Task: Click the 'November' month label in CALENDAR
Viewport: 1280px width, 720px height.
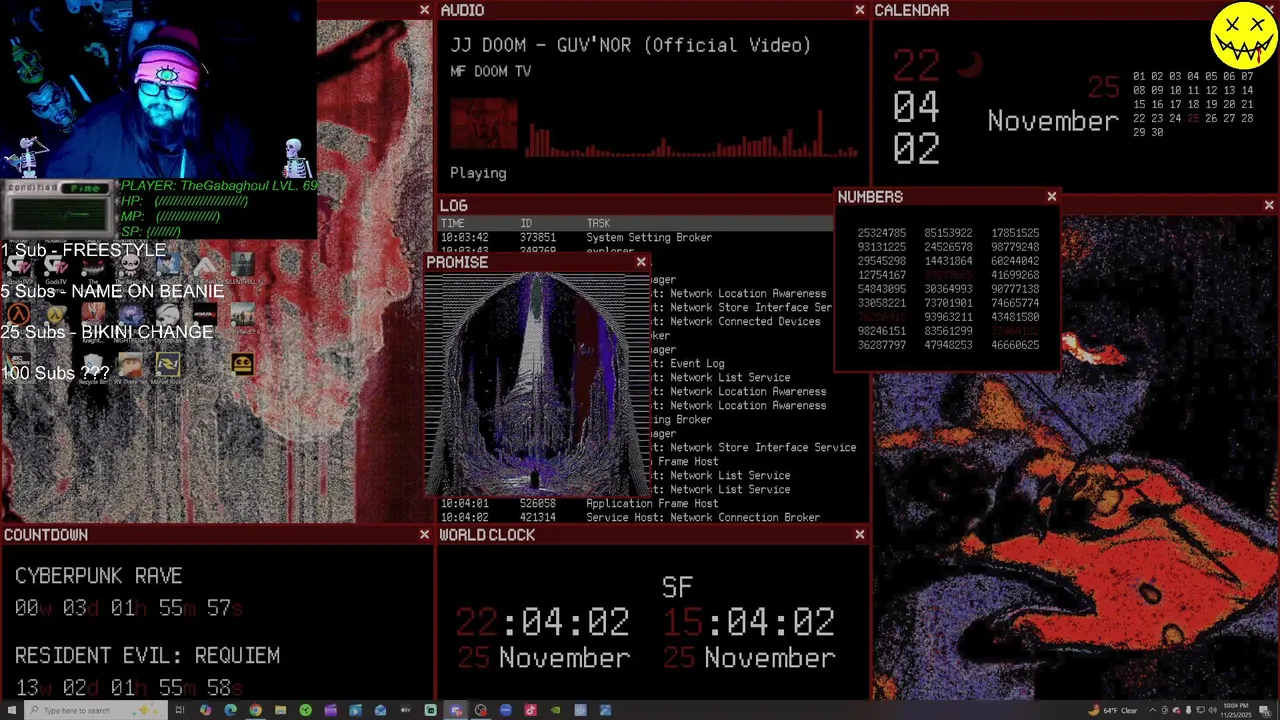Action: pyautogui.click(x=1053, y=121)
